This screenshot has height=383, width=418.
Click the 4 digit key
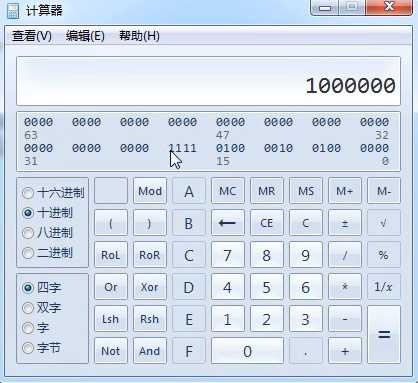228,287
